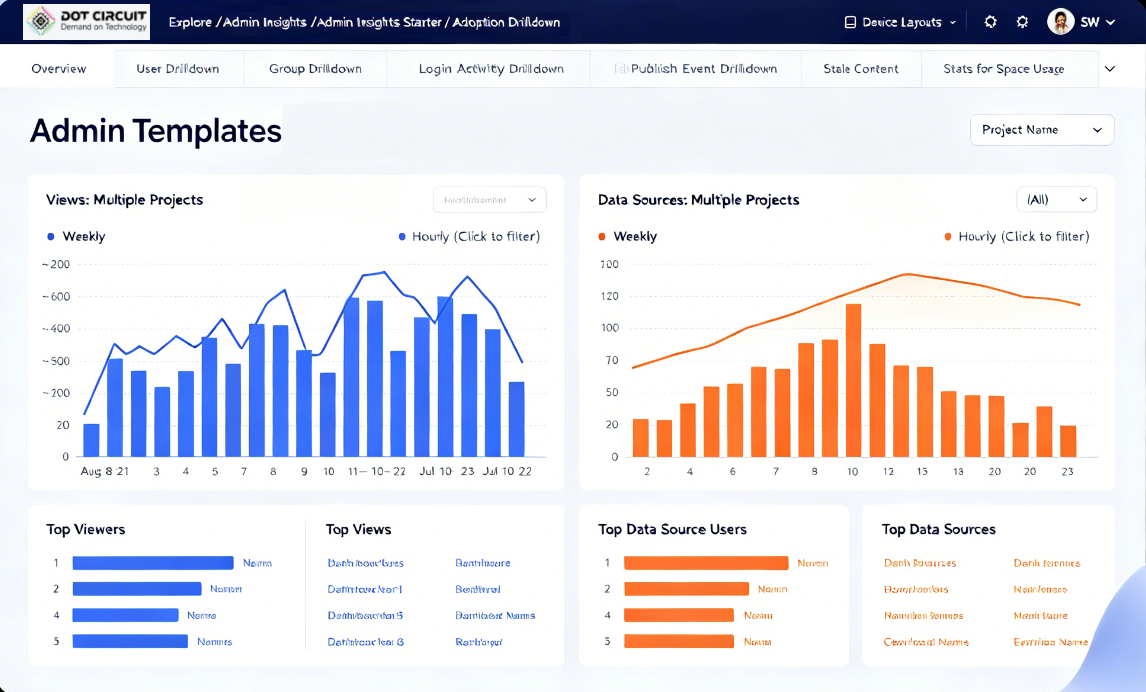
Task: Click the SW user initials
Action: [1090, 22]
